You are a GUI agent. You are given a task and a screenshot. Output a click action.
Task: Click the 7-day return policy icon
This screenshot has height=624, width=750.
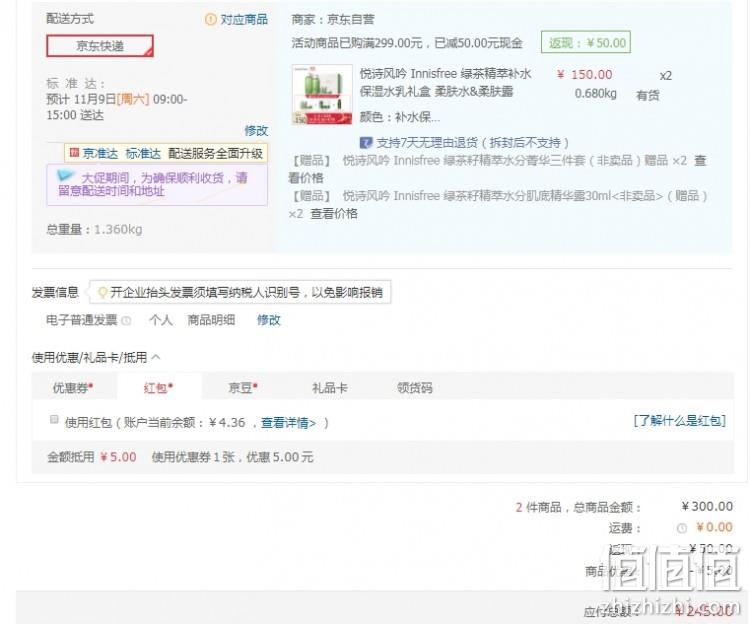(365, 142)
